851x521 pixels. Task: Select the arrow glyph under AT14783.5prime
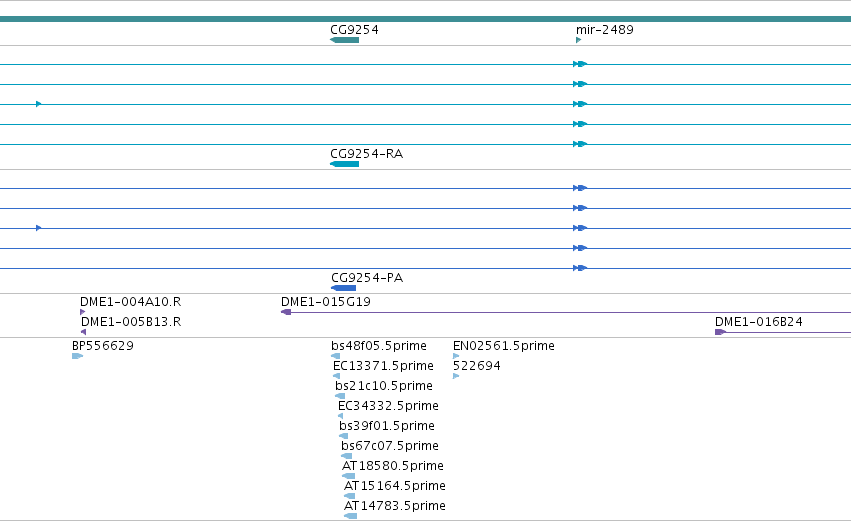[351, 516]
